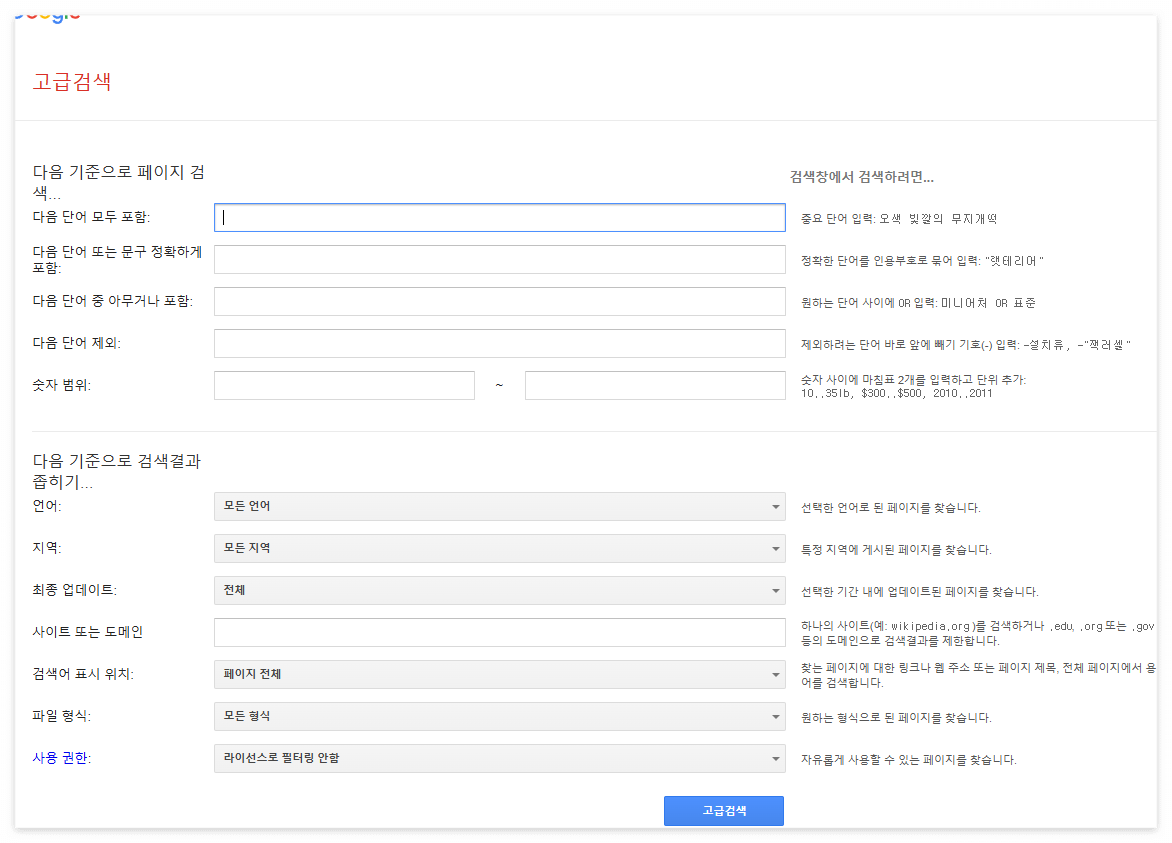Open the 라이선스로 필터링 안함 usage rights selector
The width and height of the screenshot is (1172, 843).
[500, 759]
